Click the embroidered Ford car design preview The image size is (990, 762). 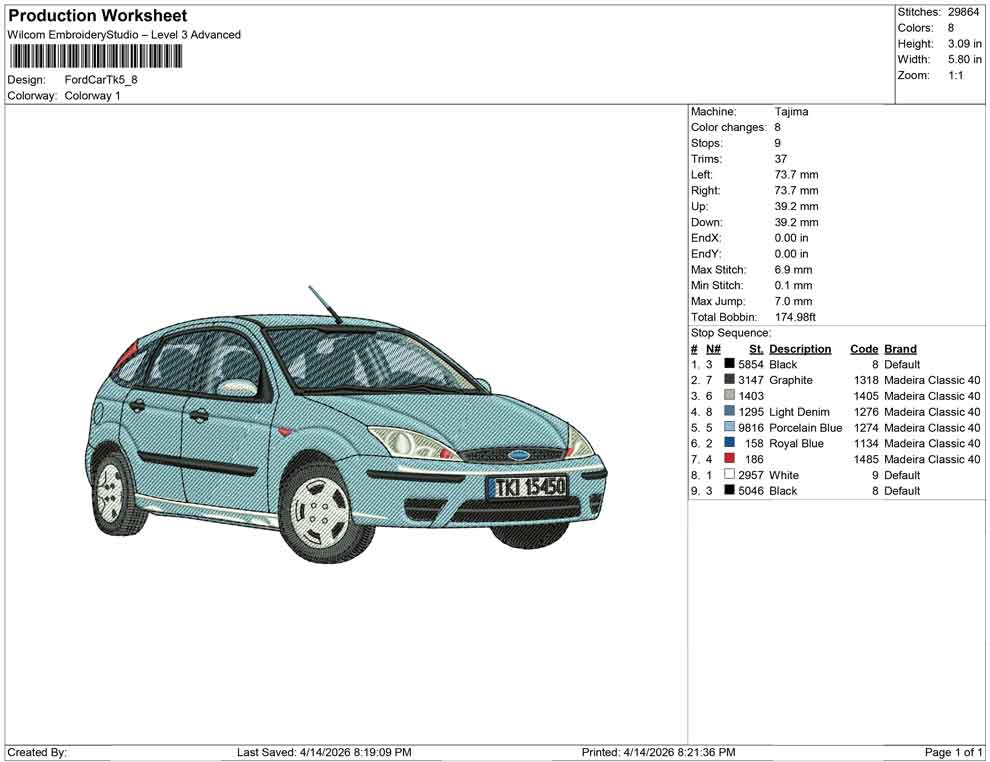[x=345, y=424]
